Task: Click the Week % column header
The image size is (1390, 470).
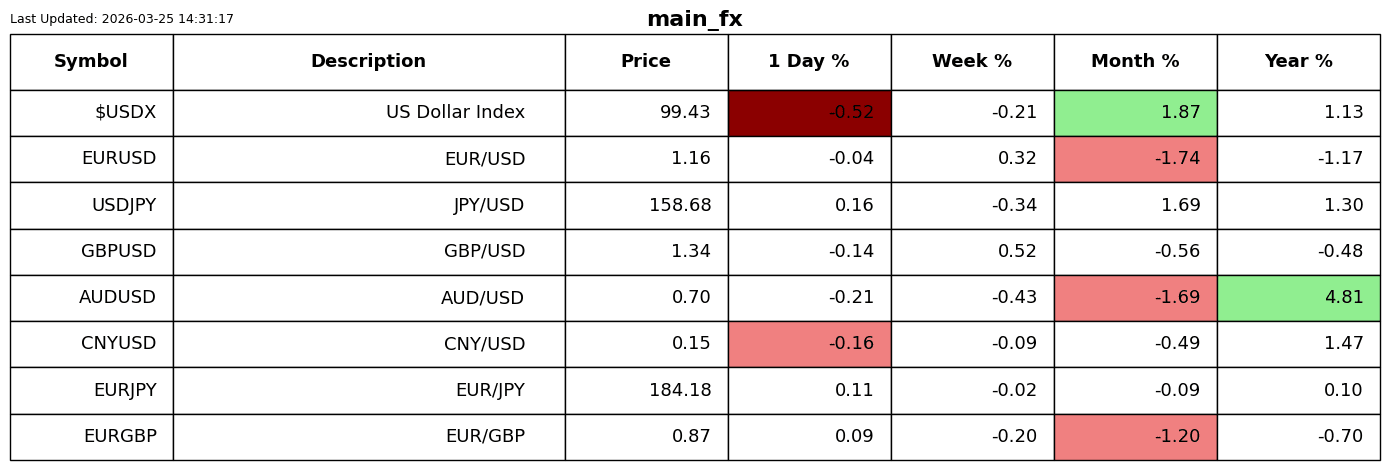Action: 972,62
